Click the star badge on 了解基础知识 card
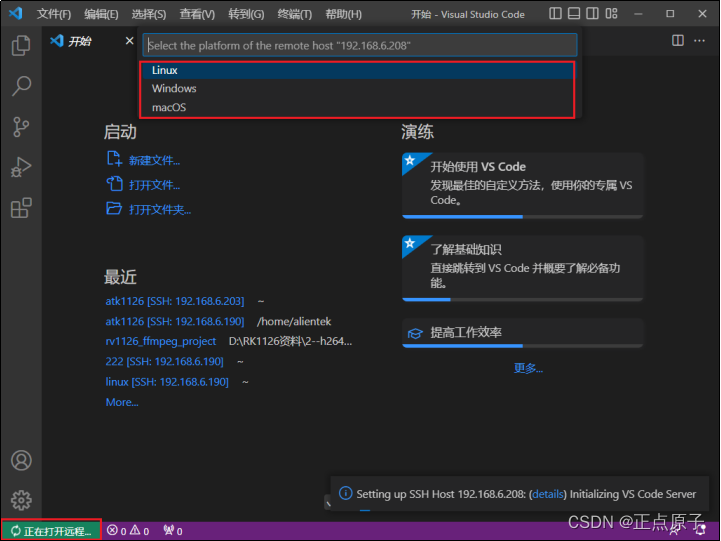 click(410, 243)
